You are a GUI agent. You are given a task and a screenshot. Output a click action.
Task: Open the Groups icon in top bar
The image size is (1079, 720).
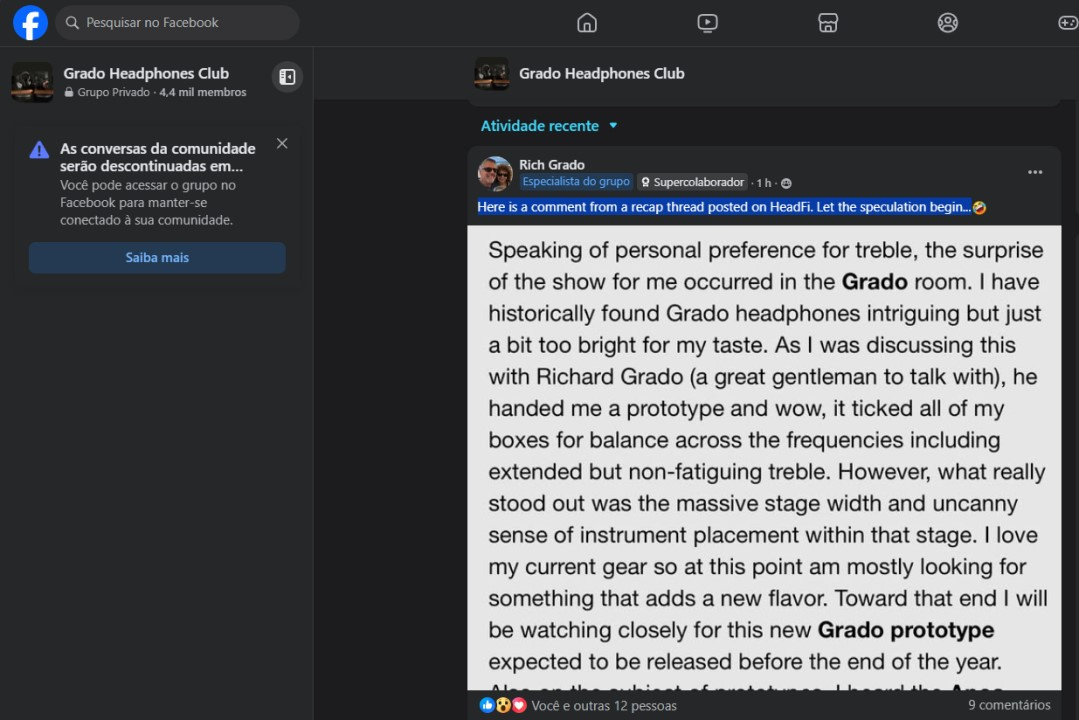[948, 23]
